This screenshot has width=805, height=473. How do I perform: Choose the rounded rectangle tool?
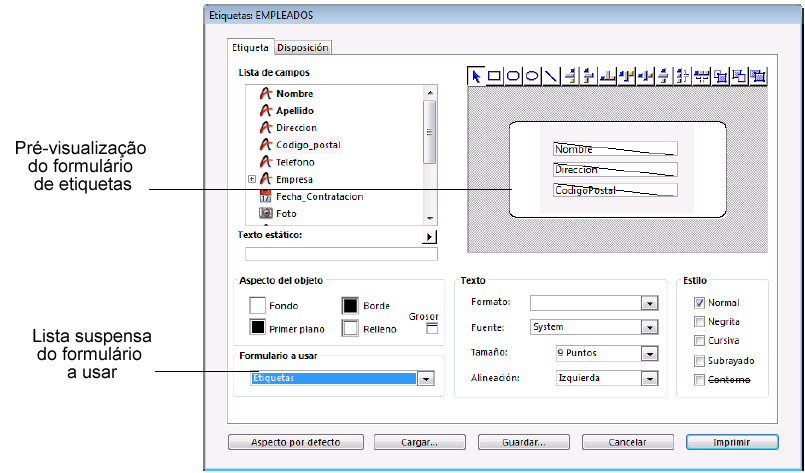pos(514,75)
